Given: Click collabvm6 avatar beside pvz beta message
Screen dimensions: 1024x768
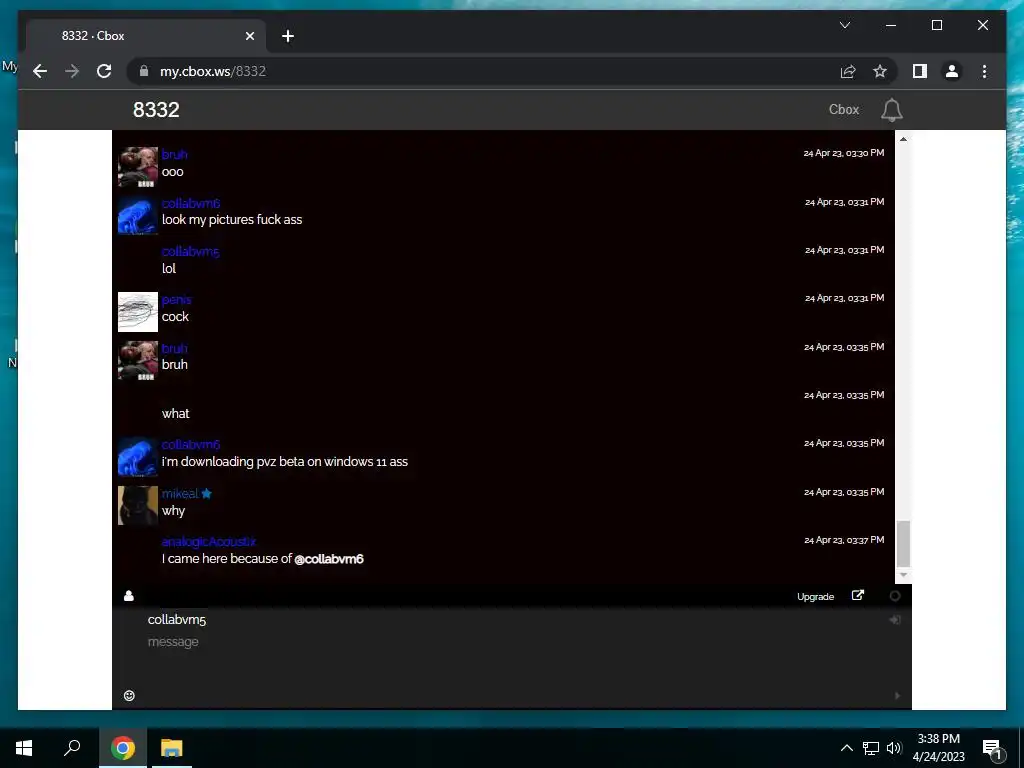Looking at the screenshot, I should pos(138,456).
